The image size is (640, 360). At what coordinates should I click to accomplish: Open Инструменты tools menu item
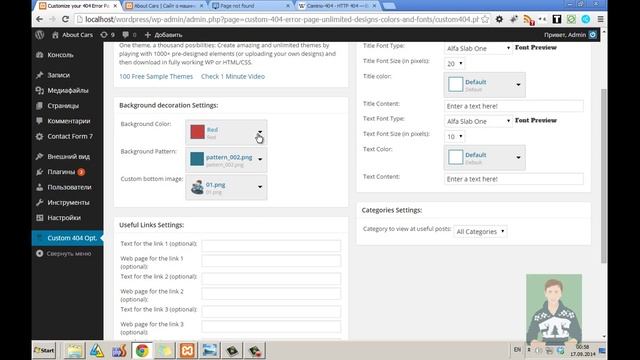click(67, 202)
